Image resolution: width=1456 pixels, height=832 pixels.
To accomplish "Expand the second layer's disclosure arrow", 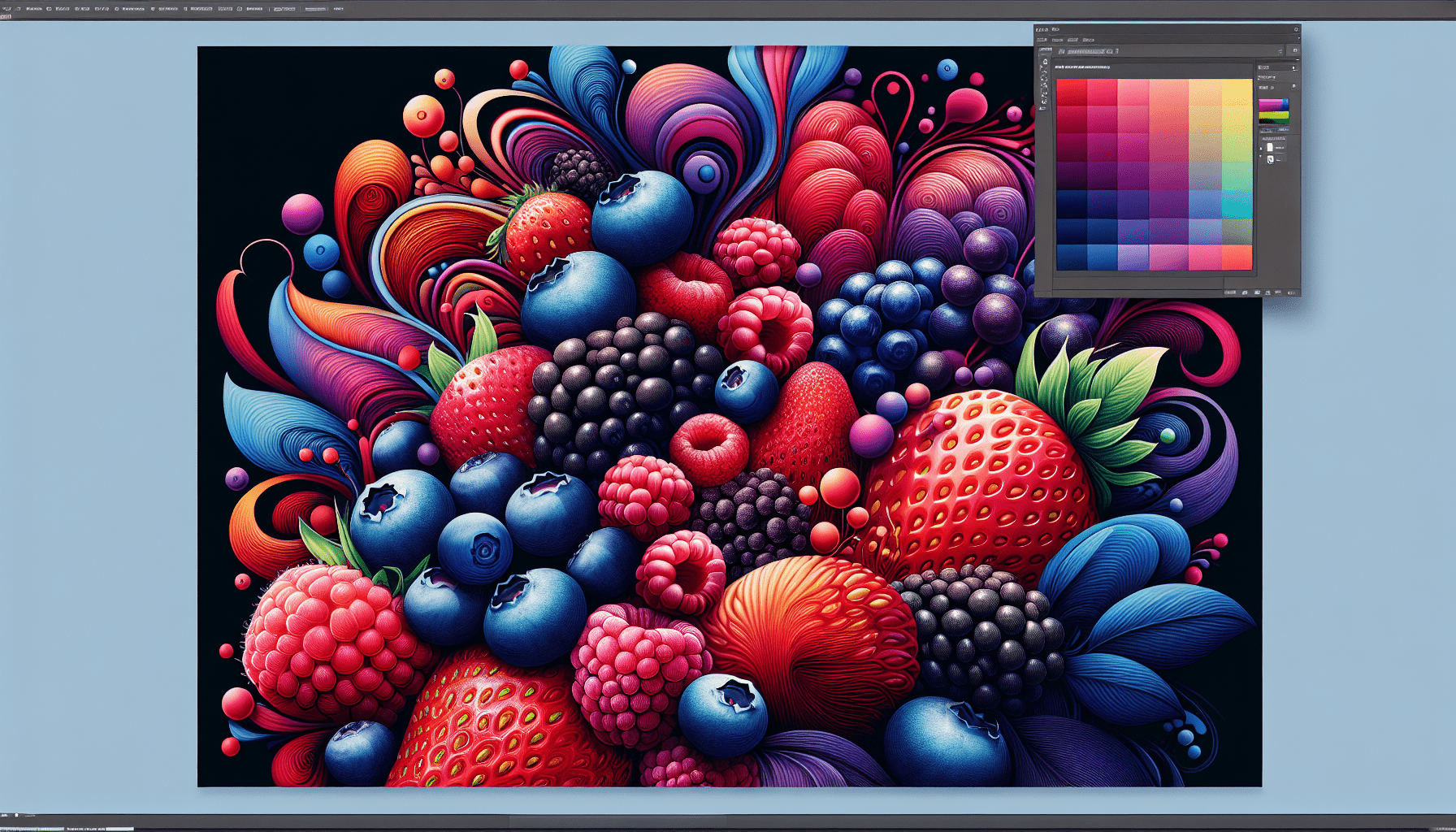I will point(1260,156).
